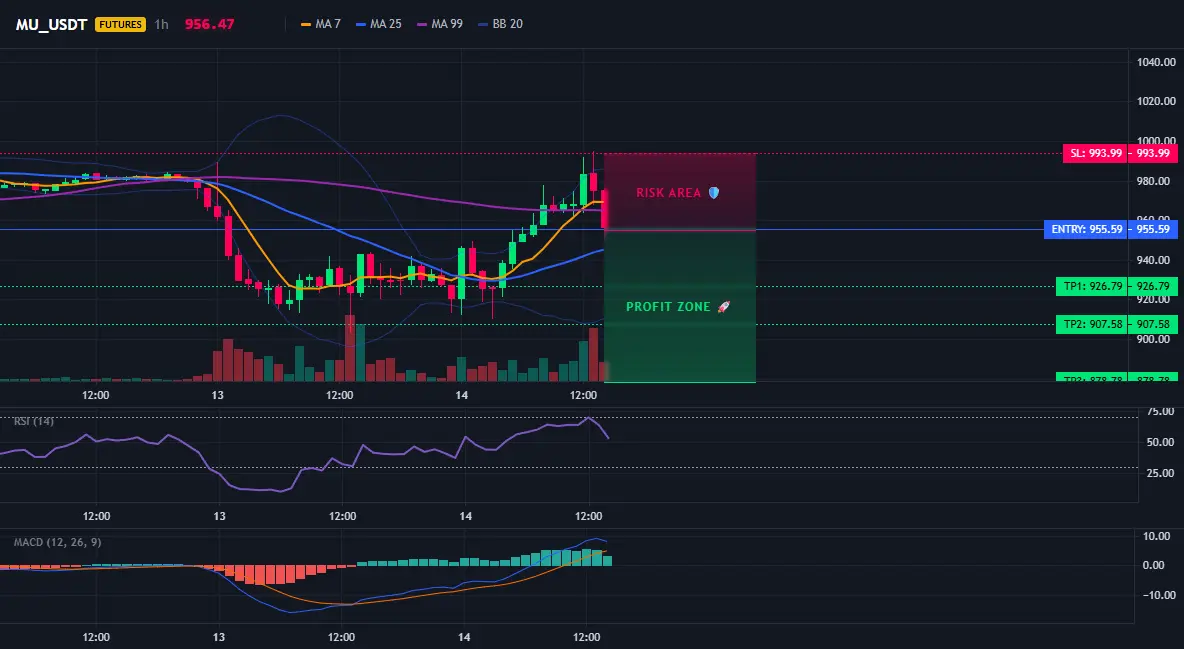1184x649 pixels.
Task: Toggle the BB 20 legend entry
Action: [501, 24]
